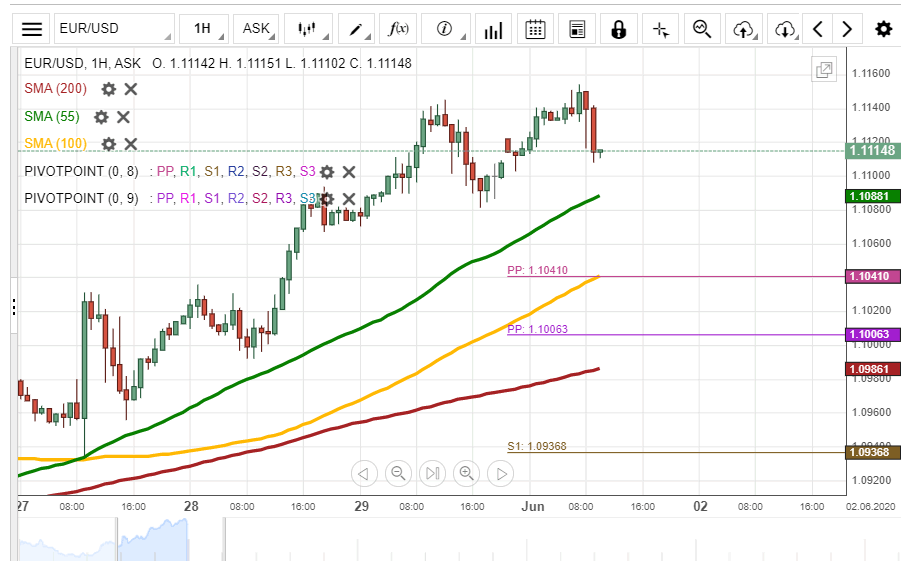Click the current price 1.11148 label
Image resolution: width=913 pixels, height=571 pixels.
[x=873, y=151]
